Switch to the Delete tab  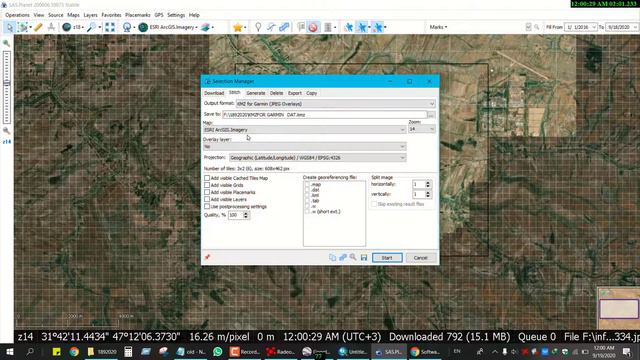[x=276, y=93]
